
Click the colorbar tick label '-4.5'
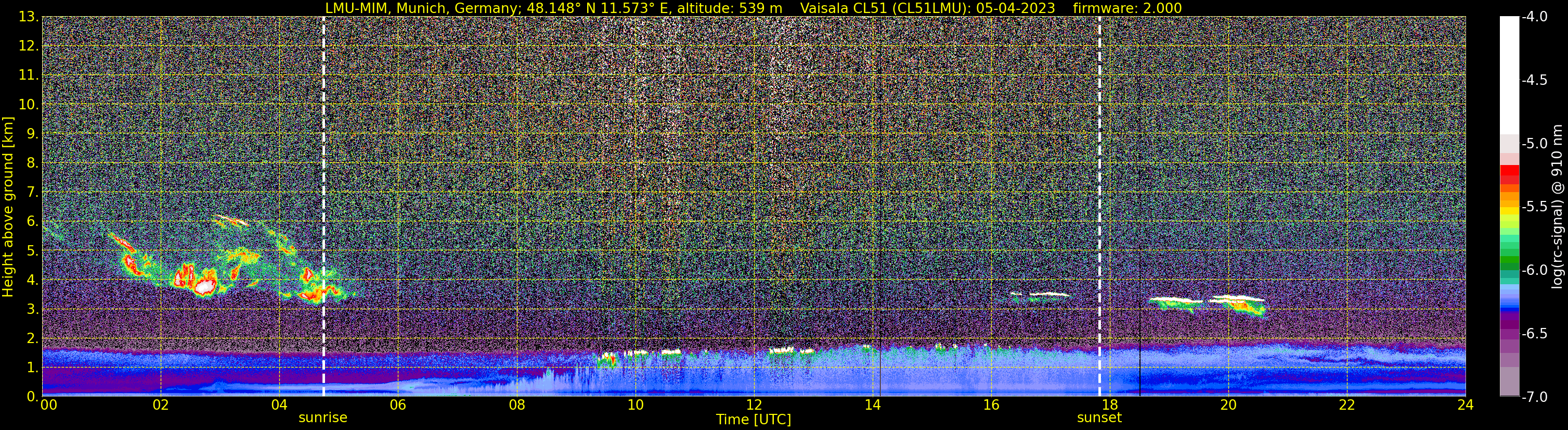pos(1534,80)
